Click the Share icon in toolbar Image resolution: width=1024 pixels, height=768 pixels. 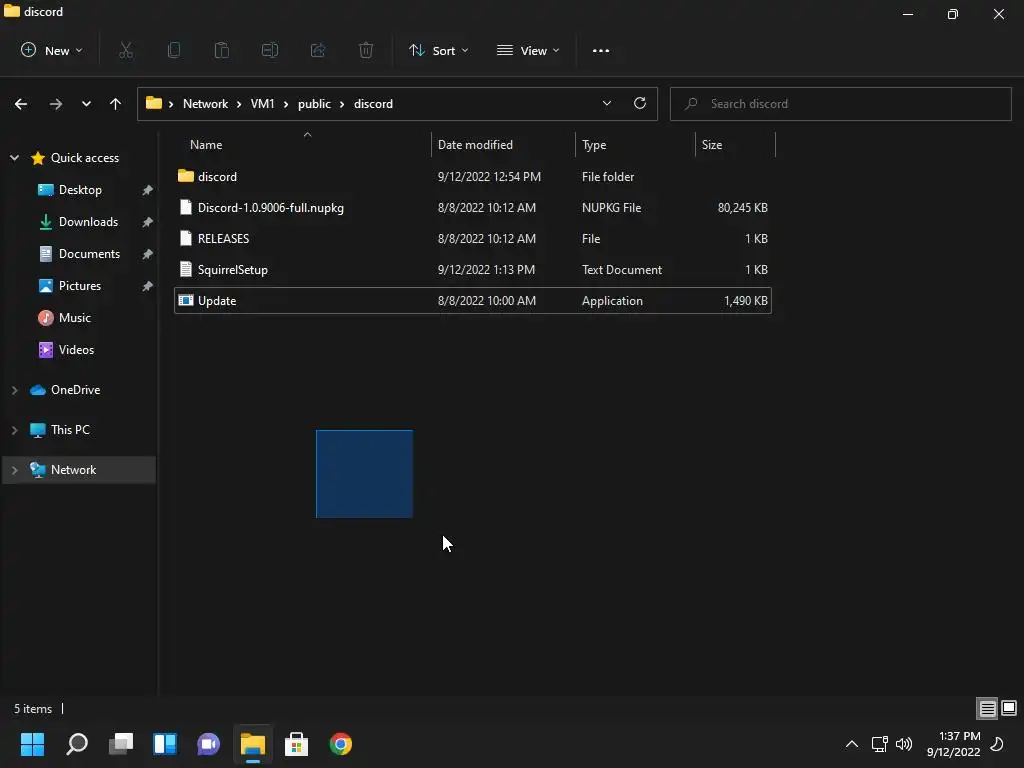coord(318,50)
